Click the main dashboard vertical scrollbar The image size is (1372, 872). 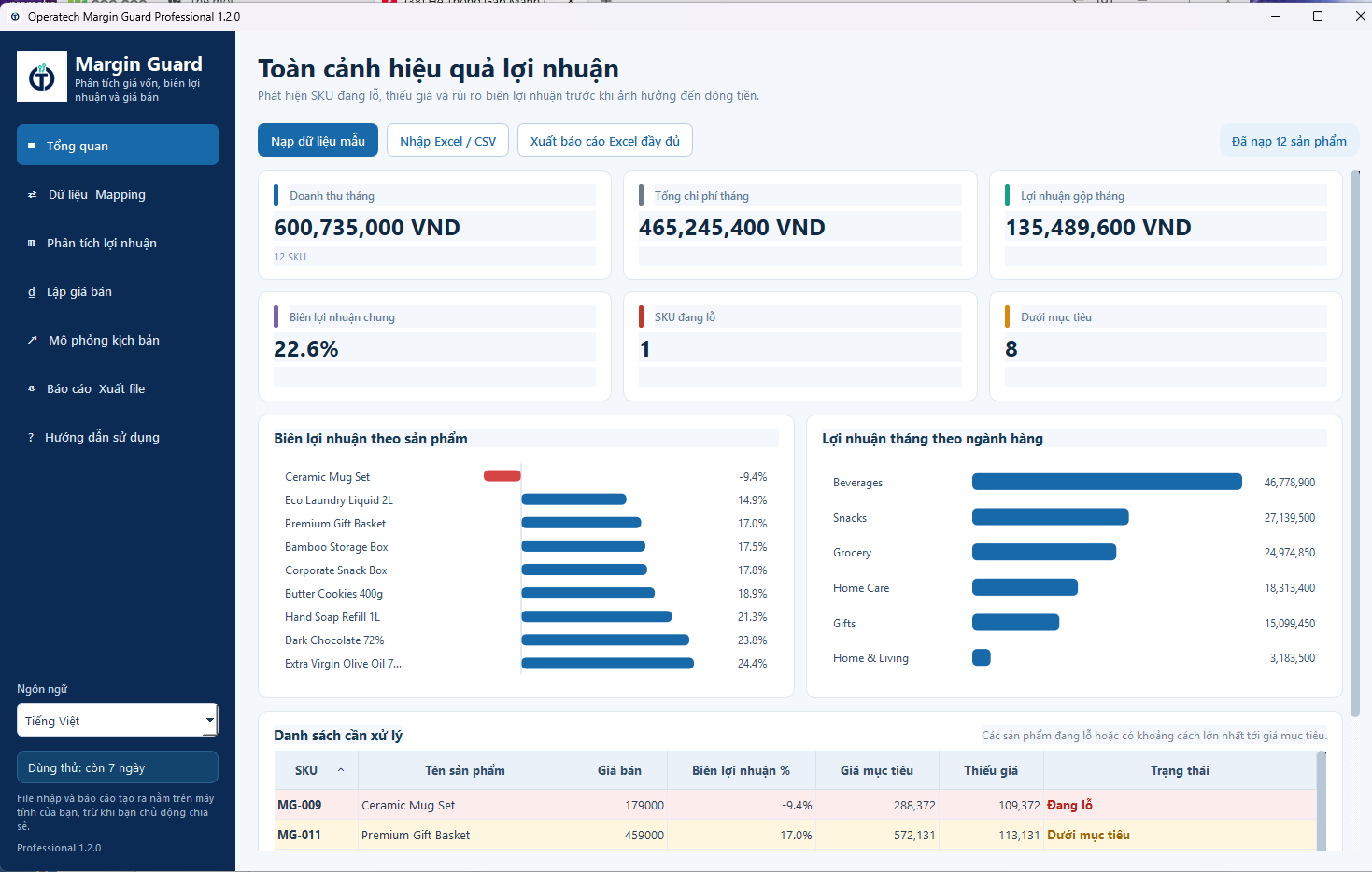(1355, 443)
